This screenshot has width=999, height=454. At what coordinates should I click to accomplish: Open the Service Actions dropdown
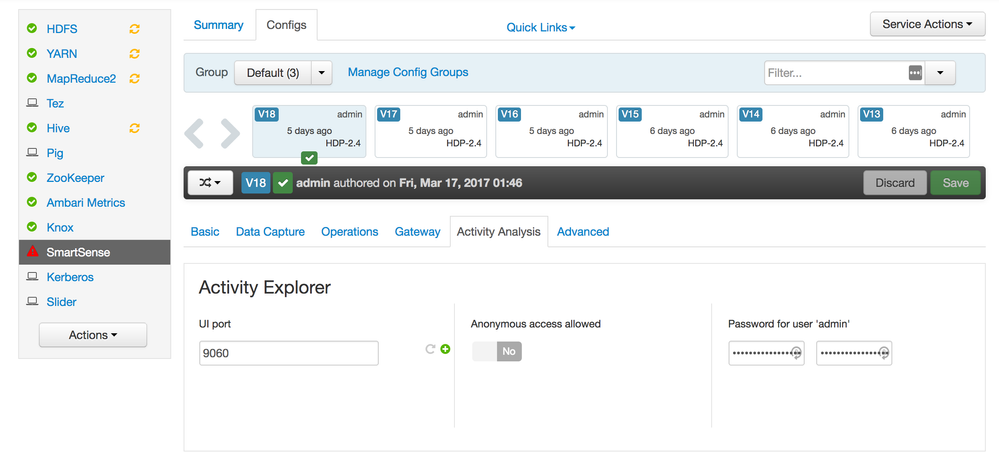pyautogui.click(x=928, y=24)
